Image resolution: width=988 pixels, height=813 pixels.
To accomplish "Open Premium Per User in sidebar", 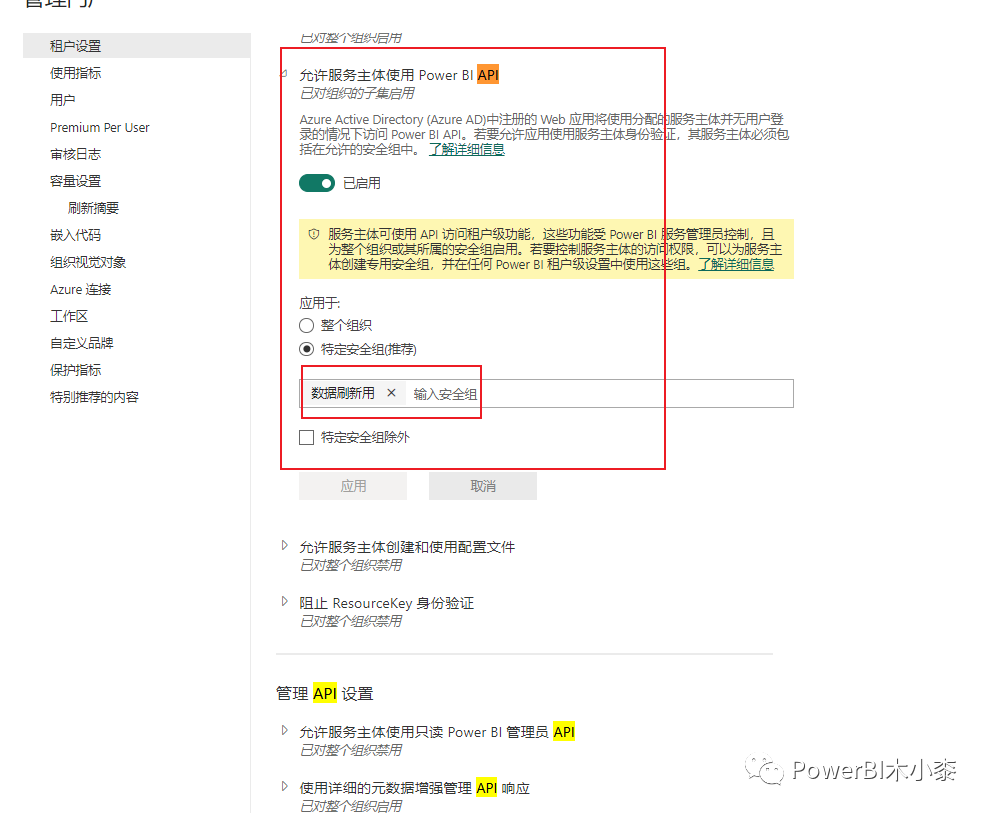I will 100,127.
